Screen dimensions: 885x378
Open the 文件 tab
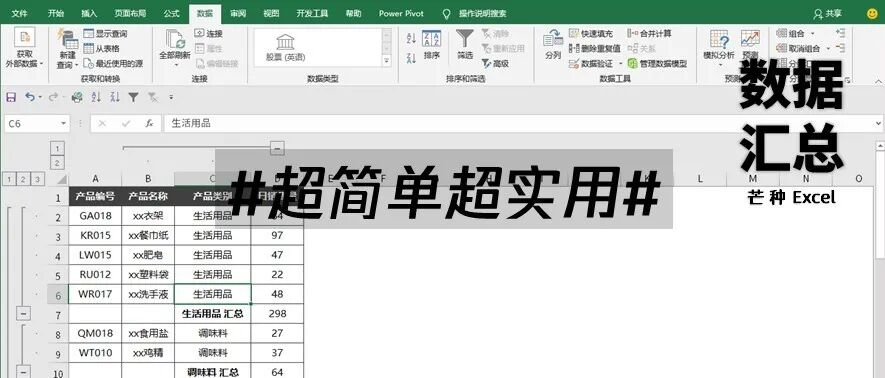coord(20,13)
